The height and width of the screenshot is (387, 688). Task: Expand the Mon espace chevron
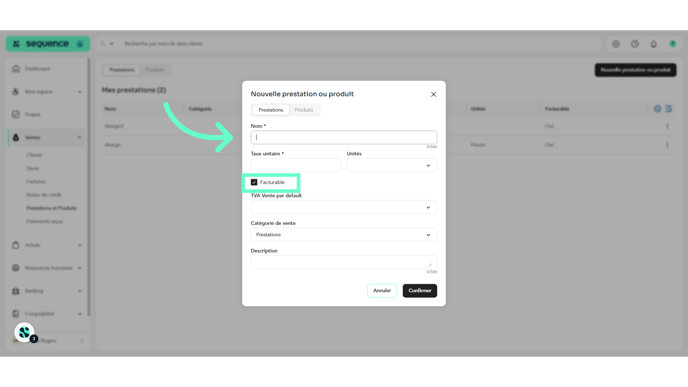click(x=79, y=92)
